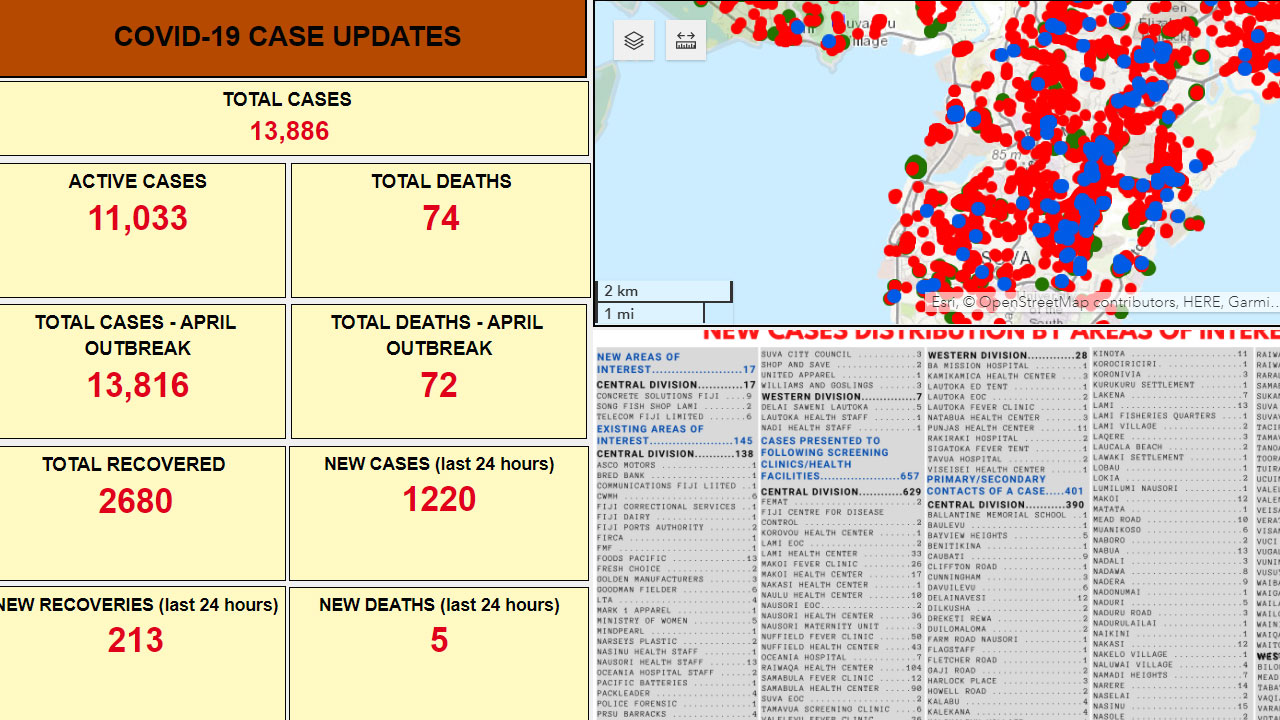The width and height of the screenshot is (1280, 720).
Task: Click the BRED BANK row
Action: tap(676, 475)
